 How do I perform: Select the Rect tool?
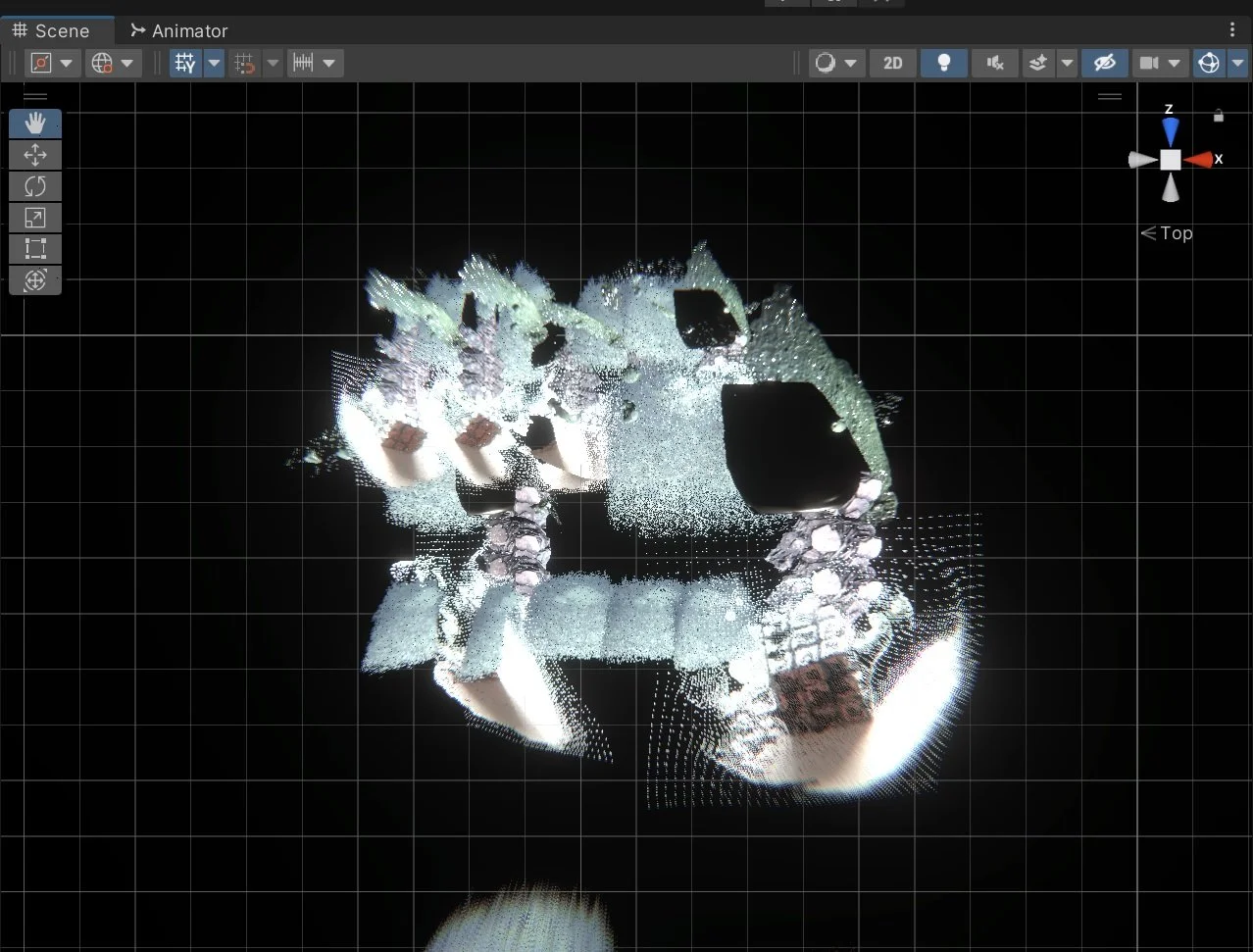[x=35, y=249]
